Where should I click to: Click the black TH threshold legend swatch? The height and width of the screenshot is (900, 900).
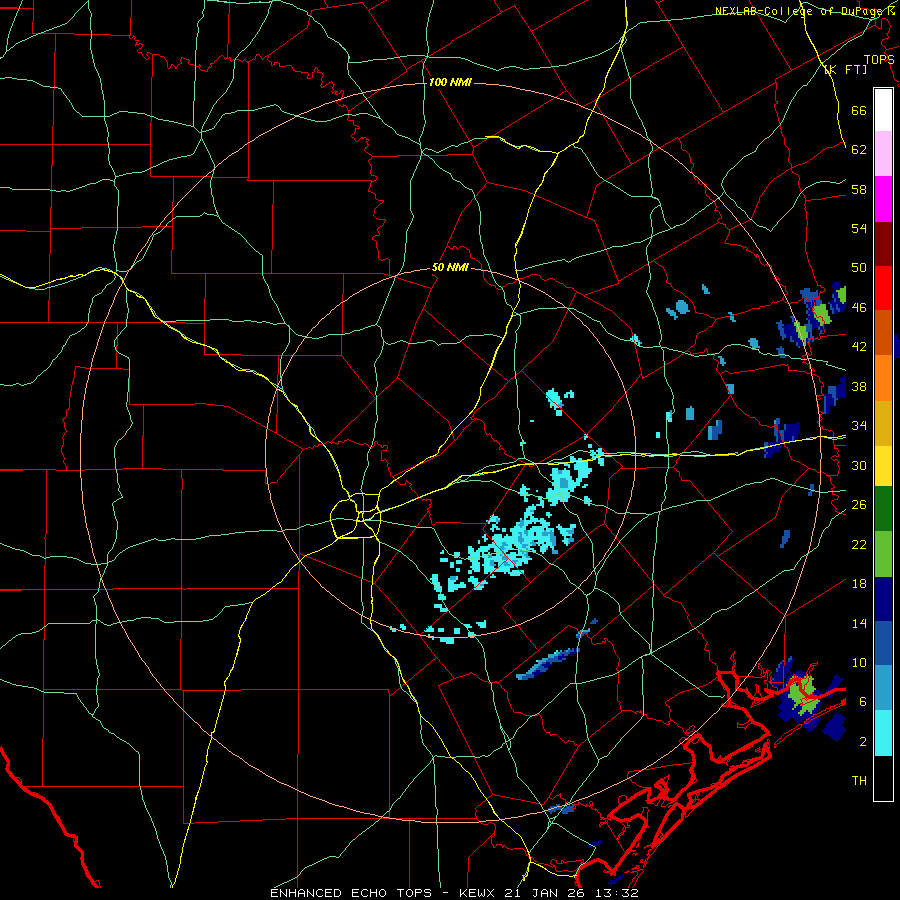(883, 778)
